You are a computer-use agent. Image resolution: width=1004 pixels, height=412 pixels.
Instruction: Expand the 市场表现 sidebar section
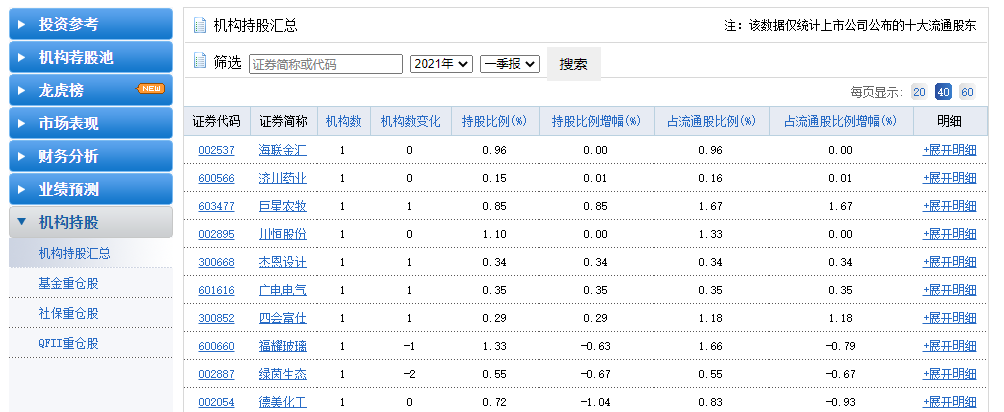pyautogui.click(x=91, y=123)
